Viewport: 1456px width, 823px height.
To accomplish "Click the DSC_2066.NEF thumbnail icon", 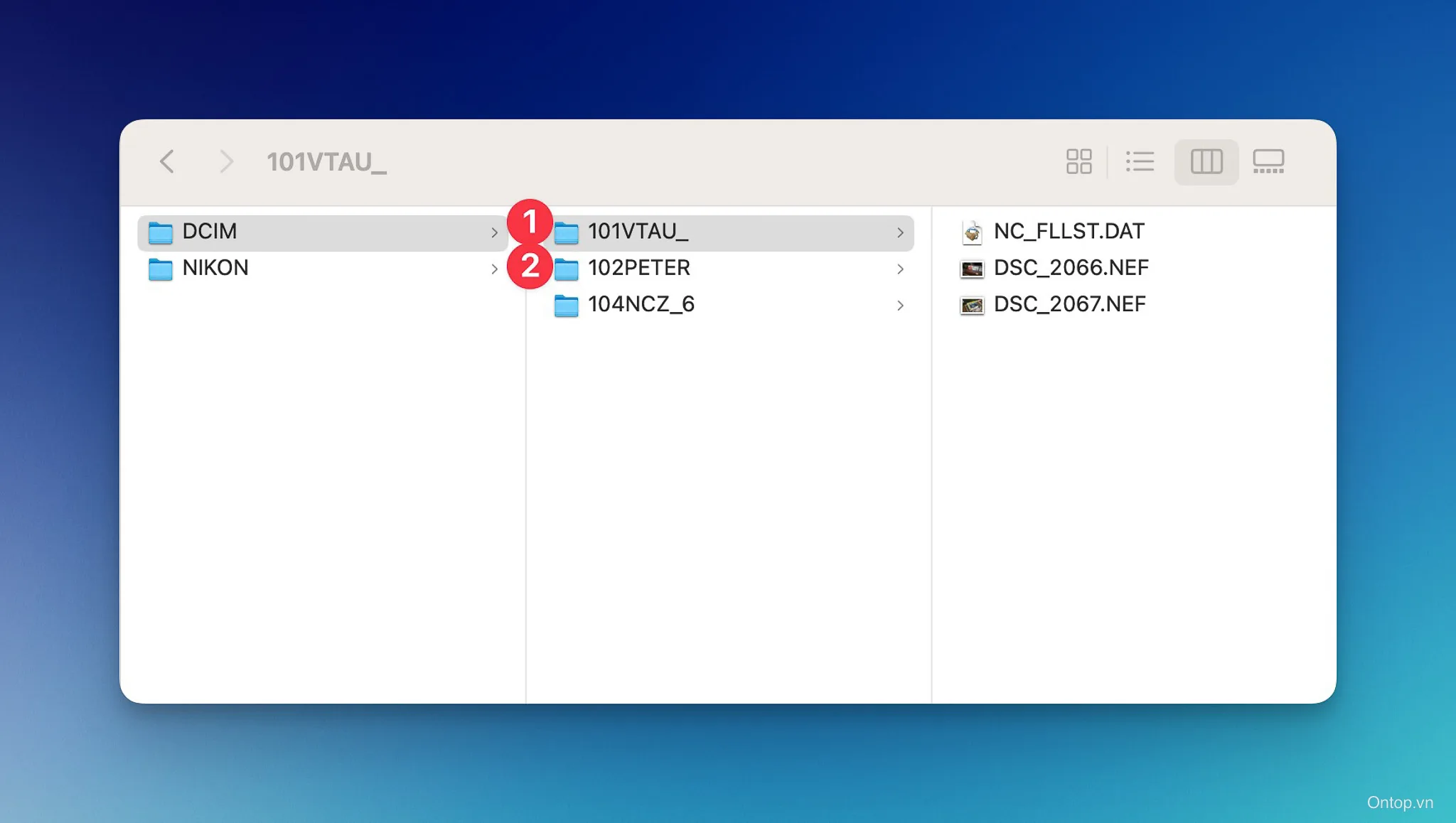I will (972, 269).
